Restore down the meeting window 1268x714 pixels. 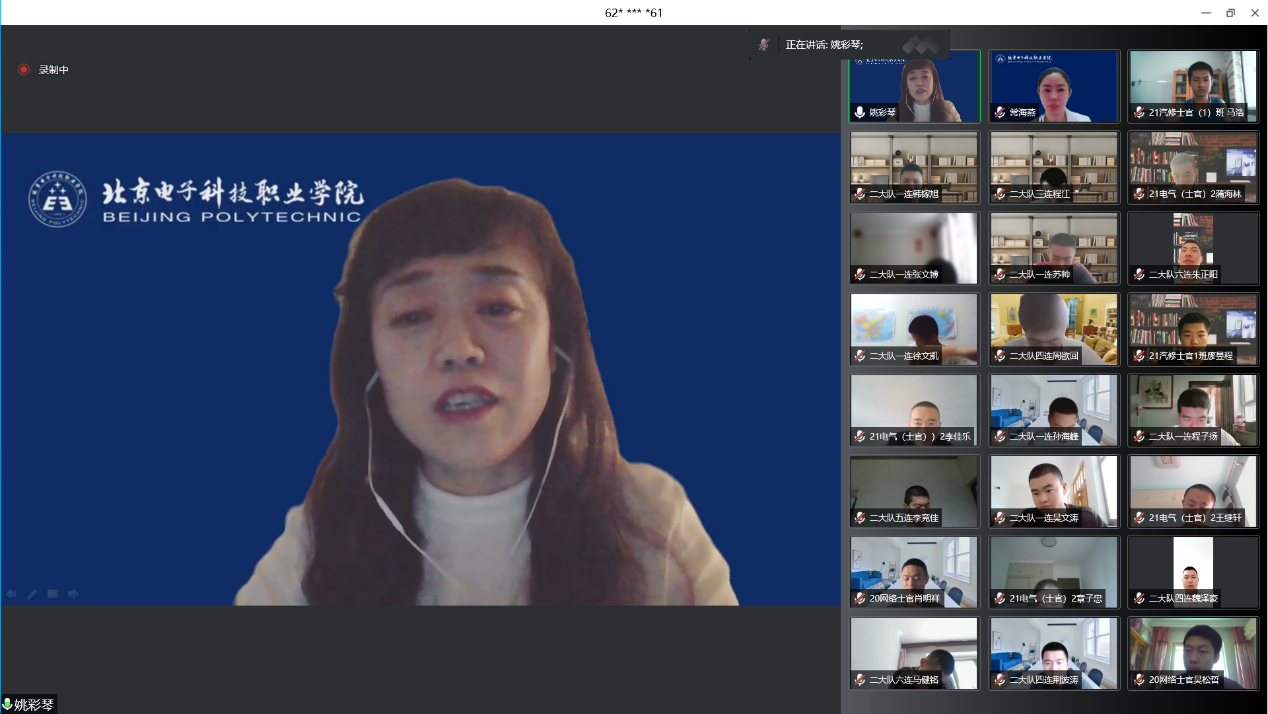1230,13
